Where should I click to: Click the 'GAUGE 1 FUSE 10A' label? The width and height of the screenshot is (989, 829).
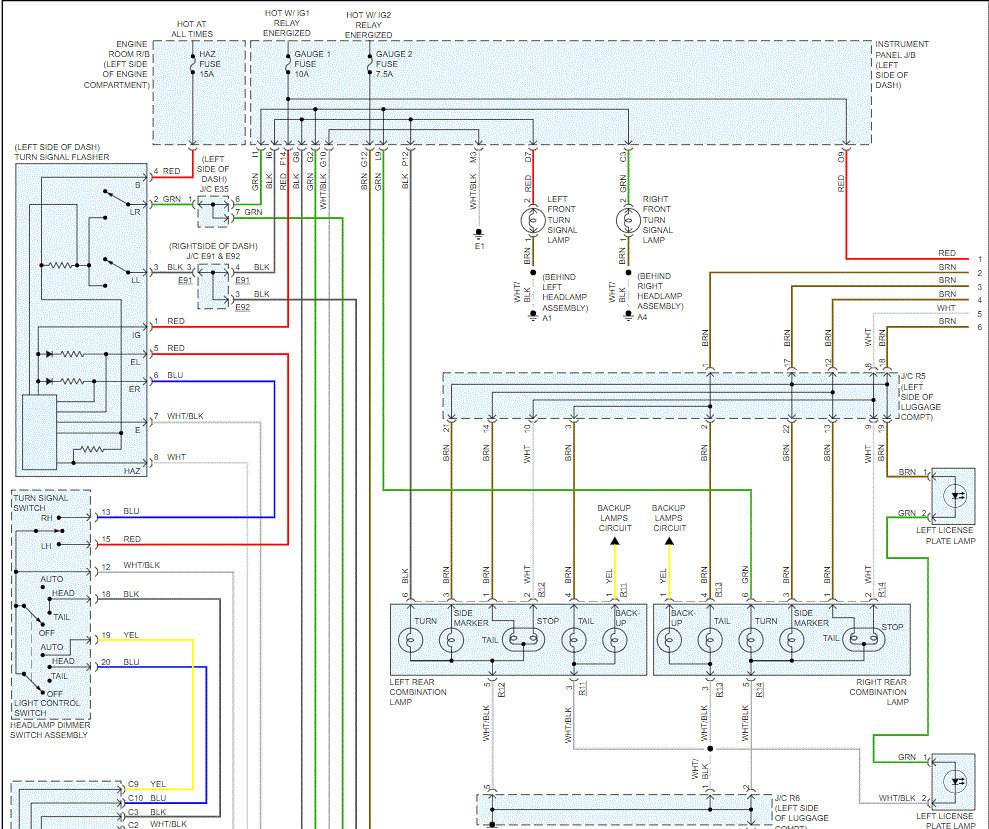pos(312,64)
